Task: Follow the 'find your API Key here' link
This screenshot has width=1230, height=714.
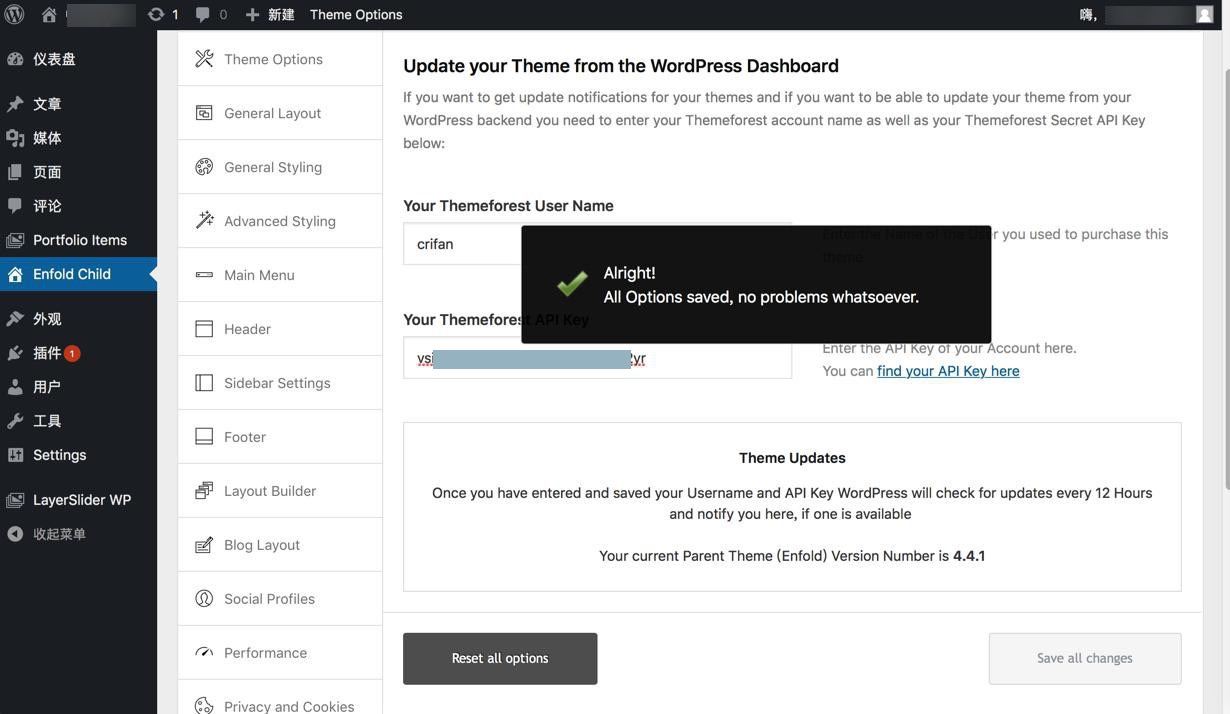Action: coord(948,371)
